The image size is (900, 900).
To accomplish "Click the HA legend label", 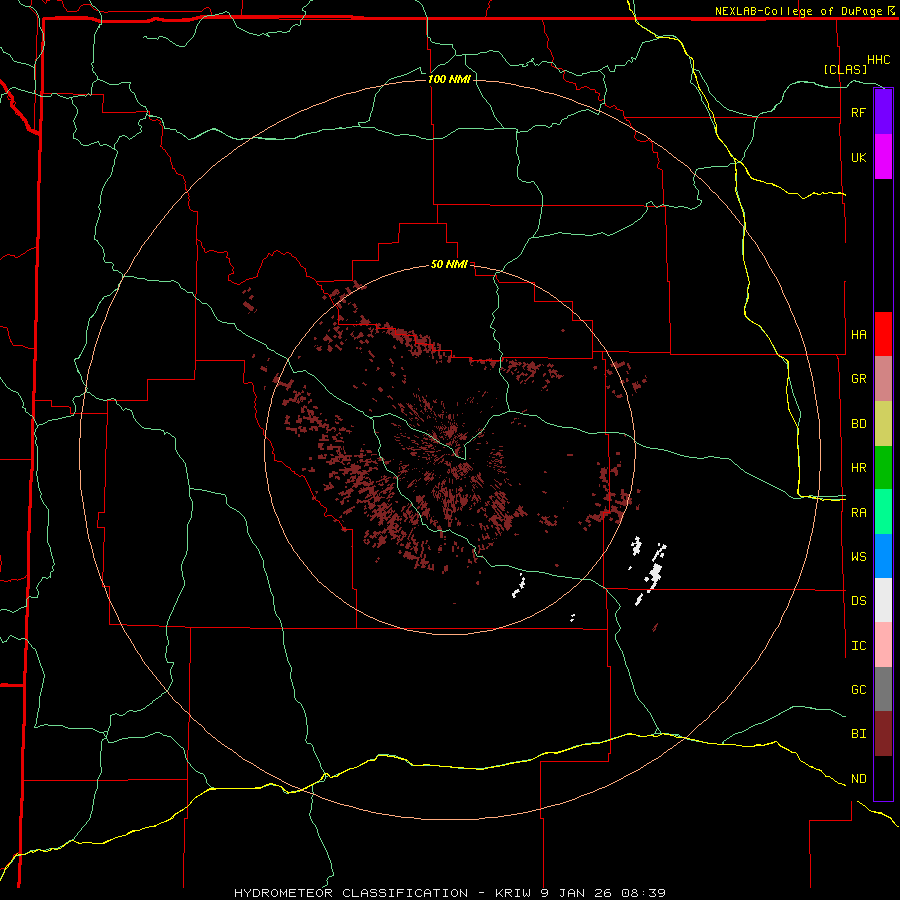I will 858,334.
